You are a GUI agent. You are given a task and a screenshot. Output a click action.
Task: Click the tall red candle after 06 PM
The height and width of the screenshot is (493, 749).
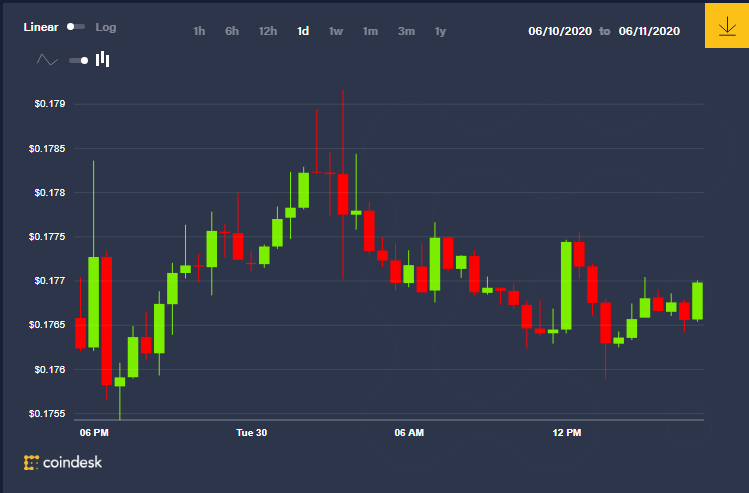pyautogui.click(x=107, y=321)
